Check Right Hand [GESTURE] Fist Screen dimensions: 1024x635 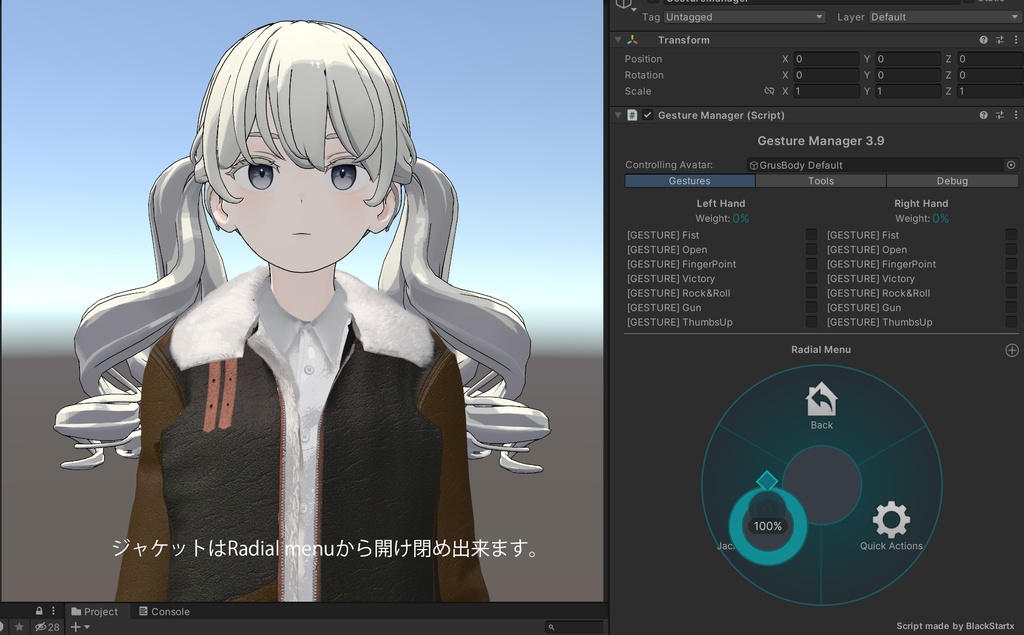pyautogui.click(x=1011, y=235)
